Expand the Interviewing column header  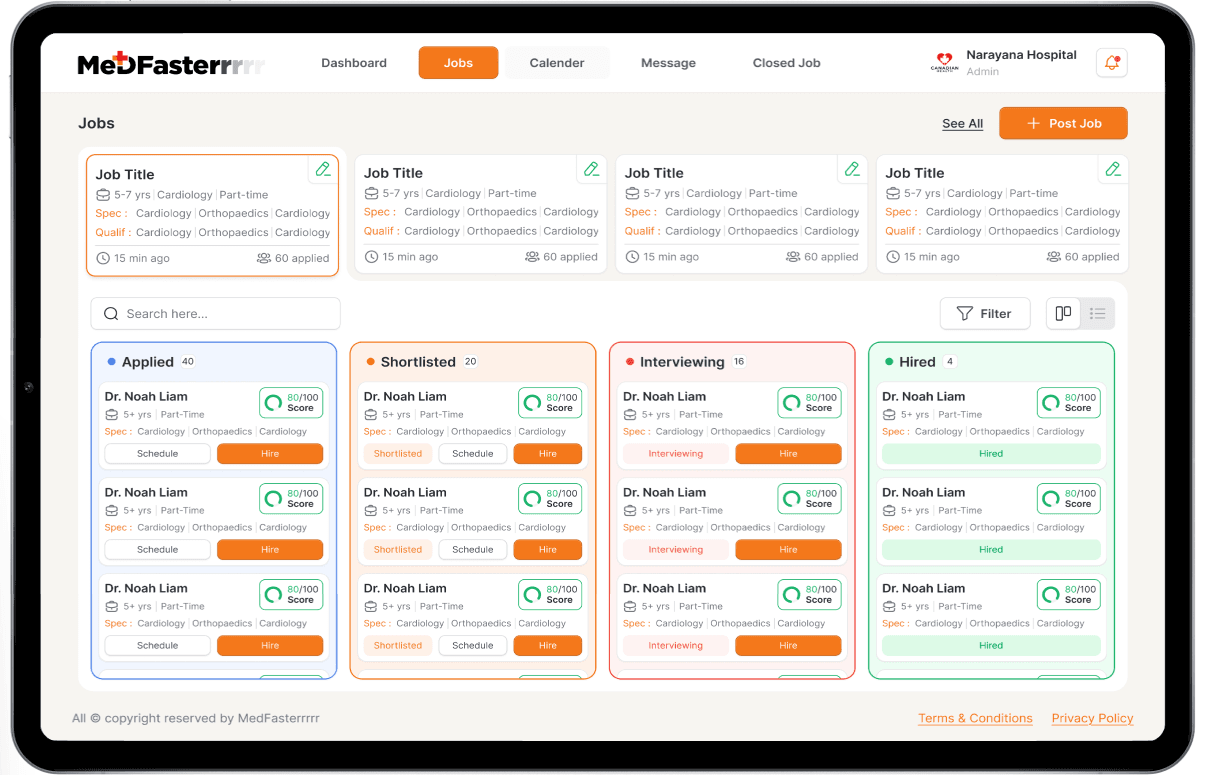coord(681,362)
